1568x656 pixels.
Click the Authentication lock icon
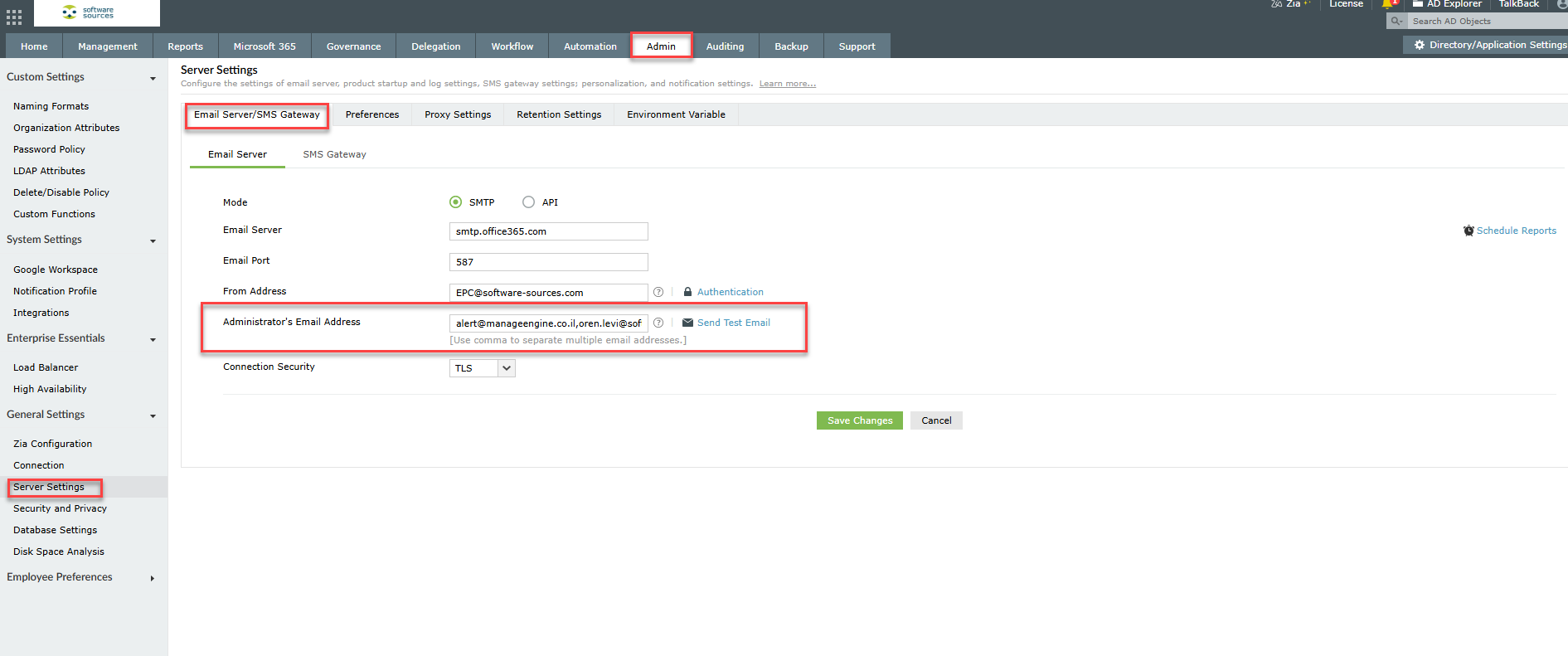687,292
